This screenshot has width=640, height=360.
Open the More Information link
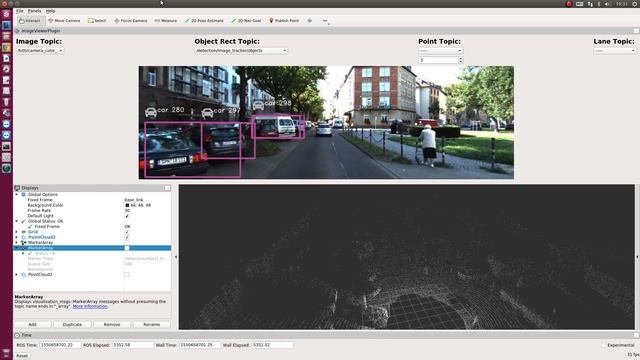point(90,306)
